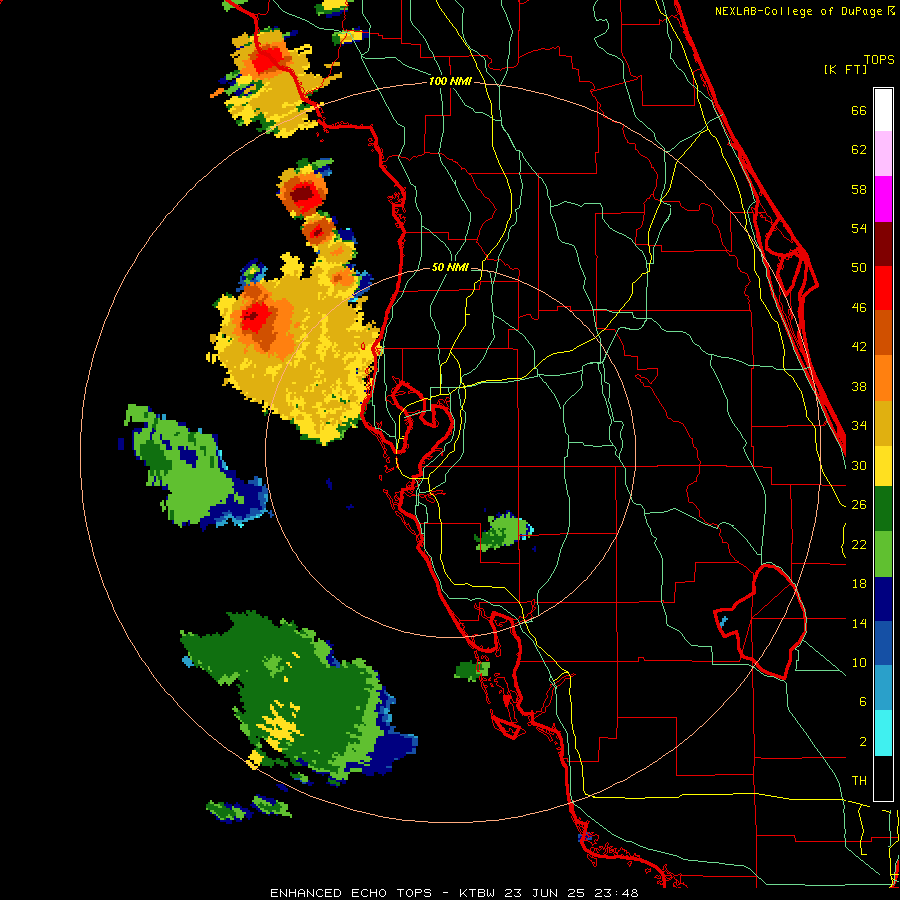
Task: Click the [K FT] units label
Action: coord(845,70)
